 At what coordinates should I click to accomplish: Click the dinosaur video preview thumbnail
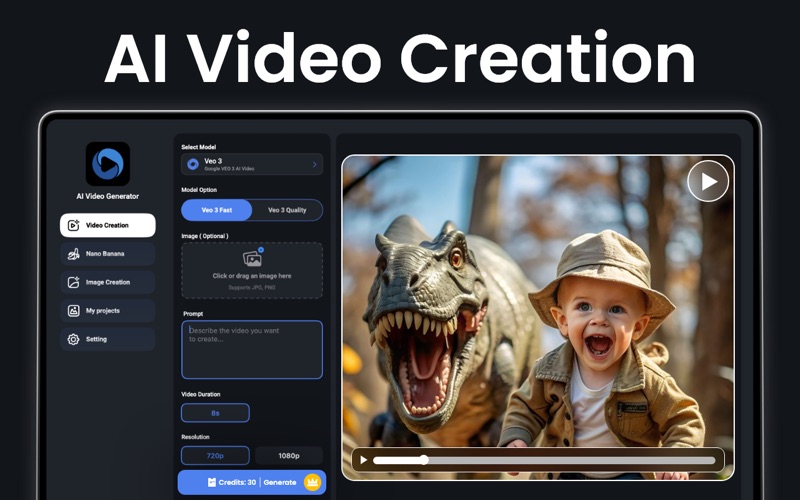pyautogui.click(x=538, y=317)
